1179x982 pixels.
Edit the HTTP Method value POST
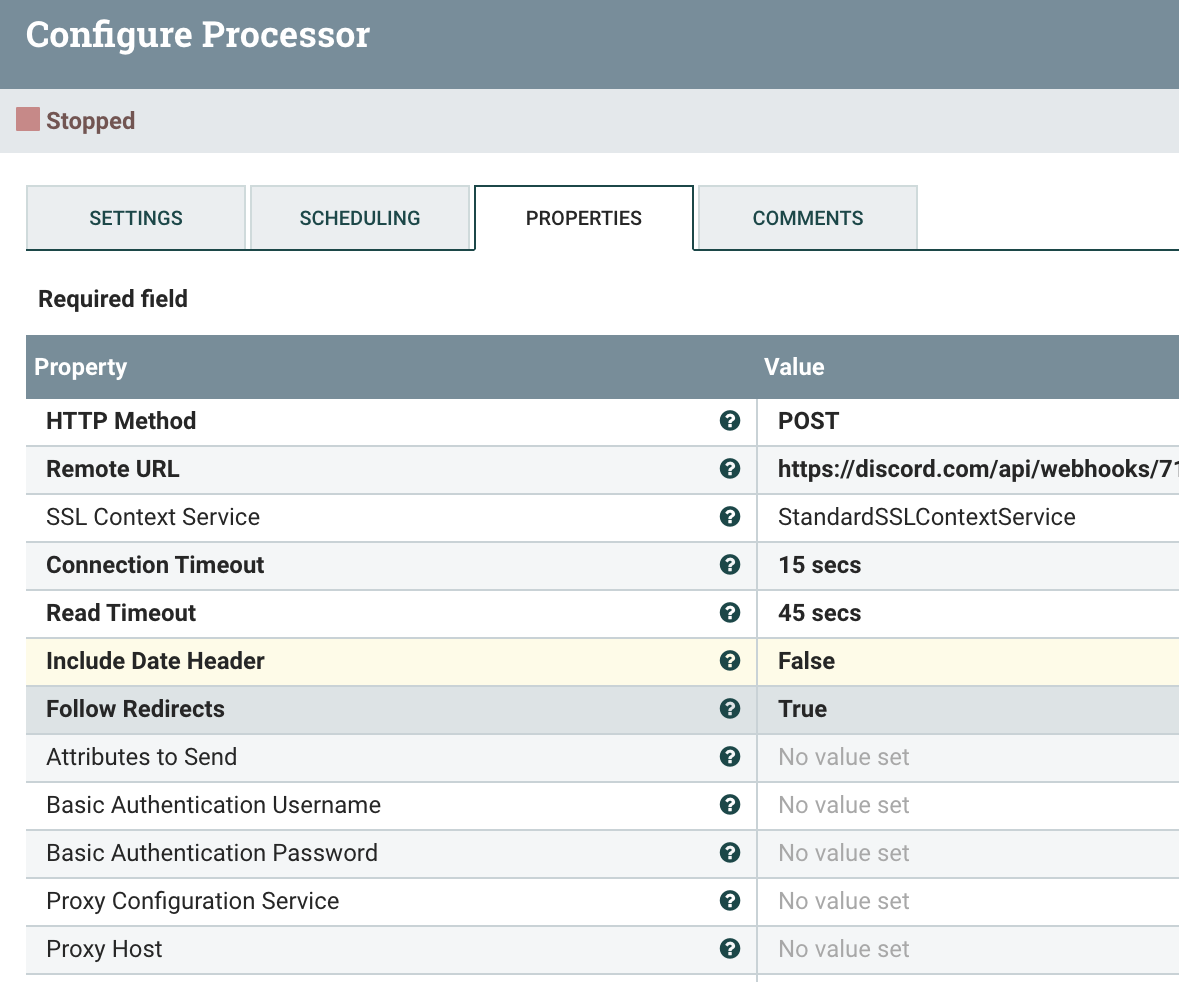pos(809,421)
